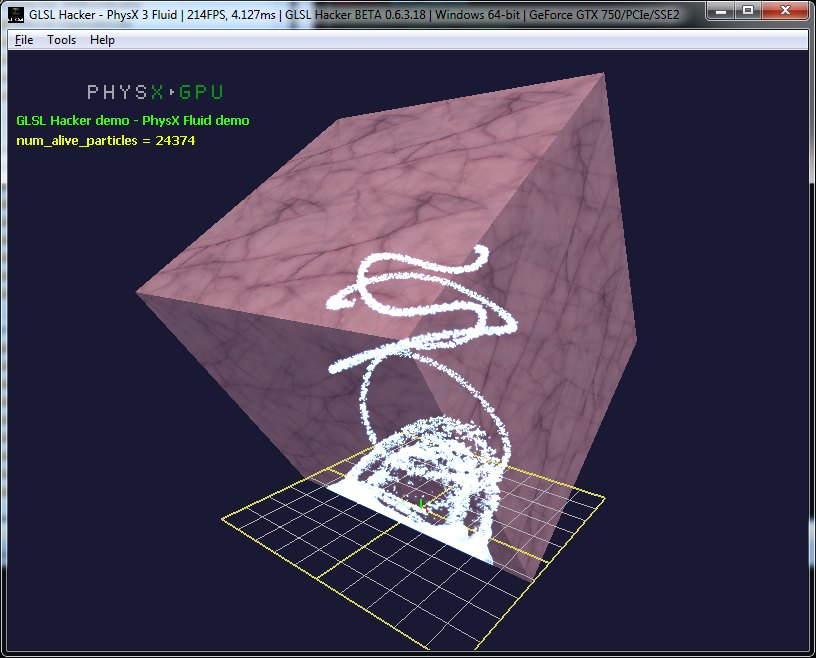Screen dimensions: 816x658
Task: Click the 'num_alive_particles = 24374' readout
Action: pos(106,141)
